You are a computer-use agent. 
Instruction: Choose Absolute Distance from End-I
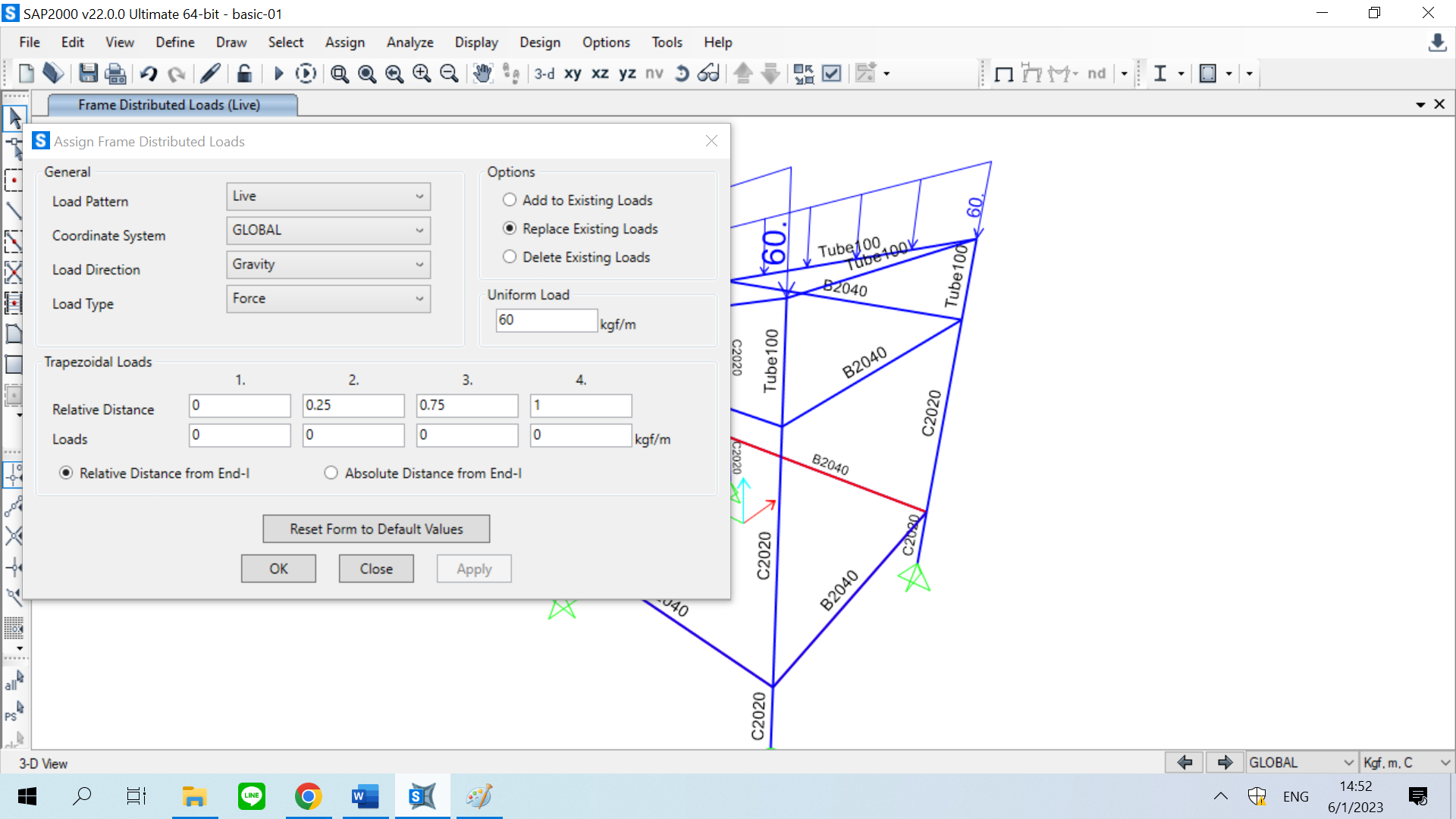(331, 473)
